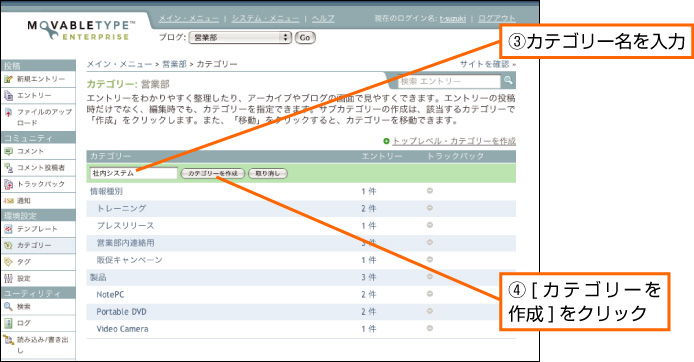Click the Import/Export (読み込み/書き出し) sidebar icon

[x=8, y=340]
